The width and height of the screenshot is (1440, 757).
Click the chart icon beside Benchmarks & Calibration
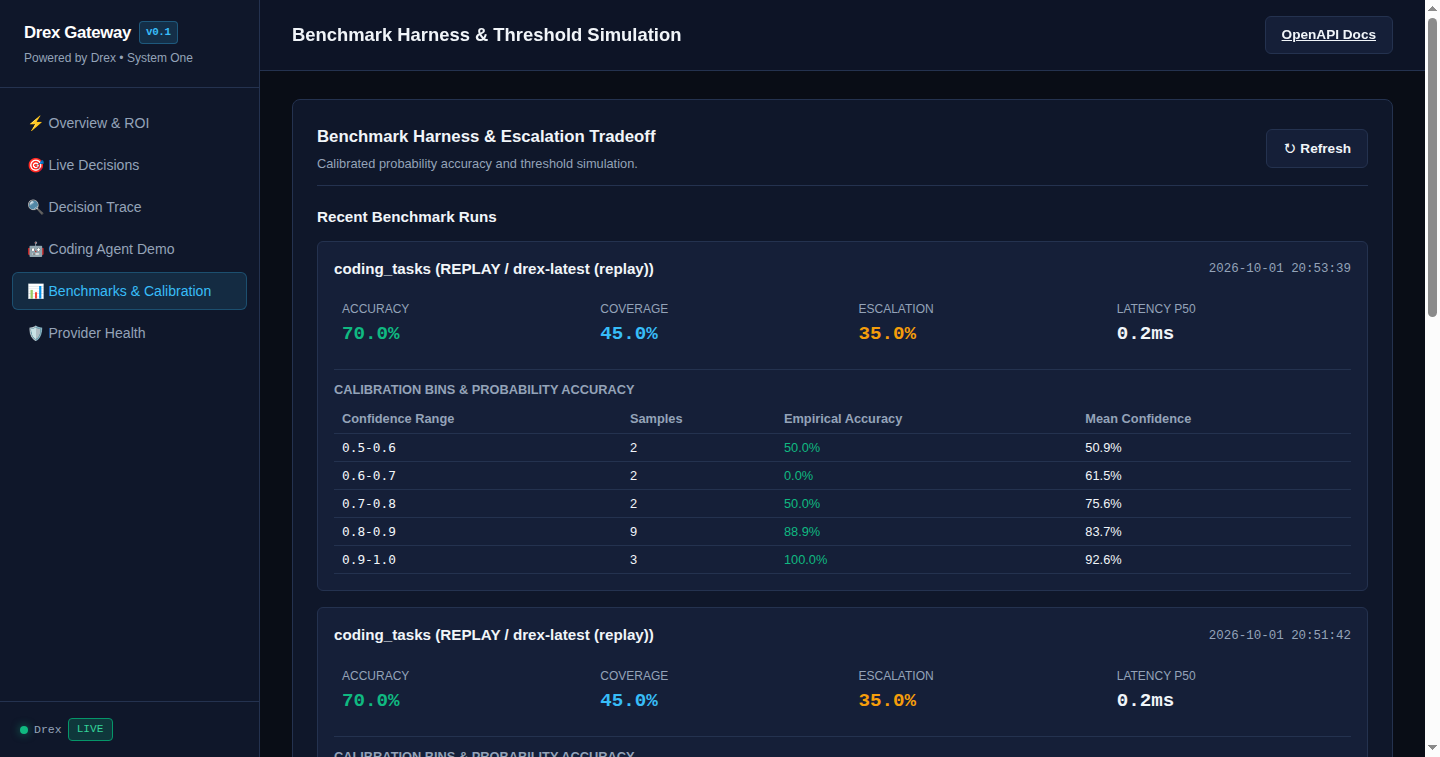pyautogui.click(x=35, y=291)
